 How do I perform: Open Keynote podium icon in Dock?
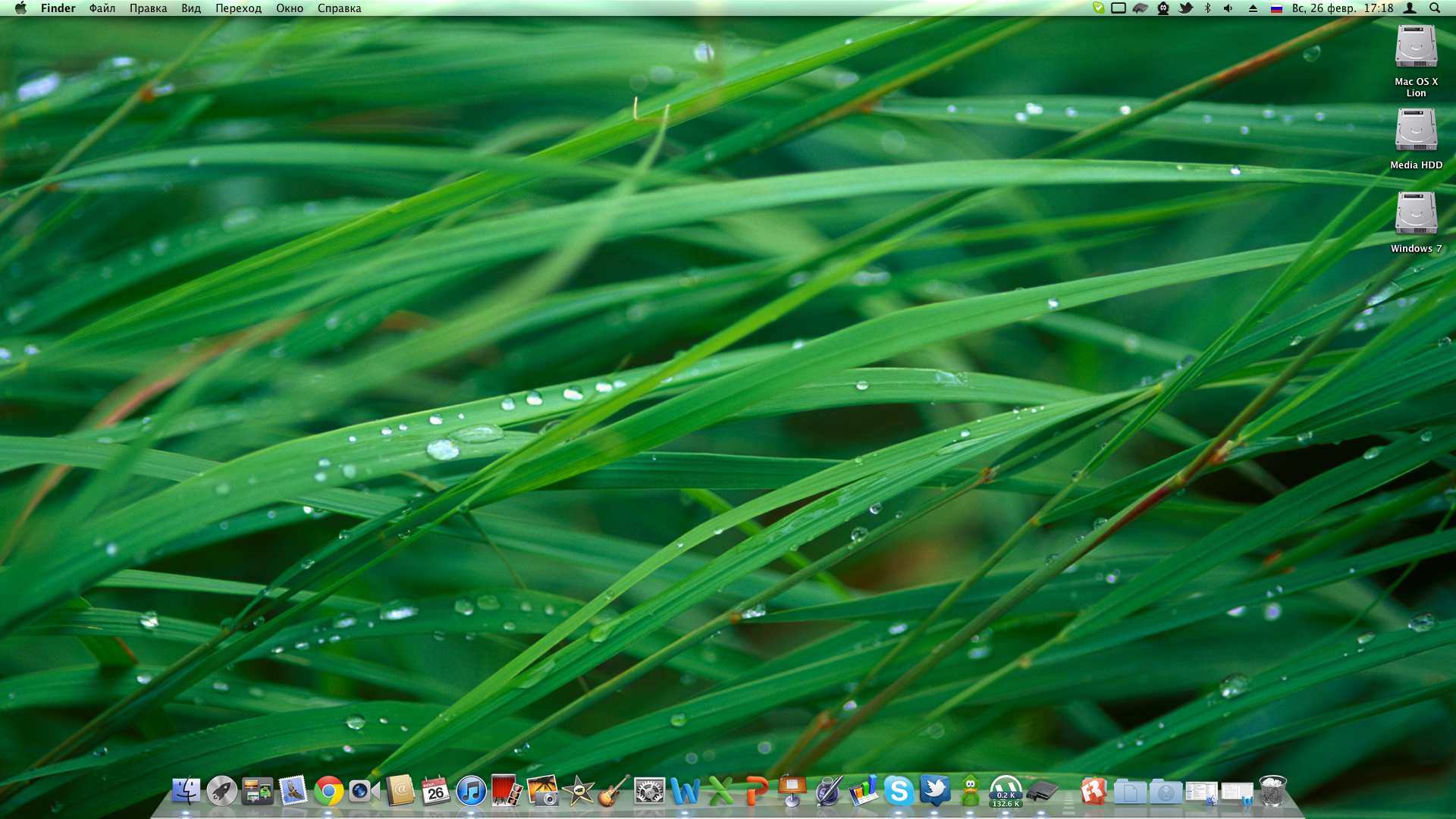click(792, 791)
